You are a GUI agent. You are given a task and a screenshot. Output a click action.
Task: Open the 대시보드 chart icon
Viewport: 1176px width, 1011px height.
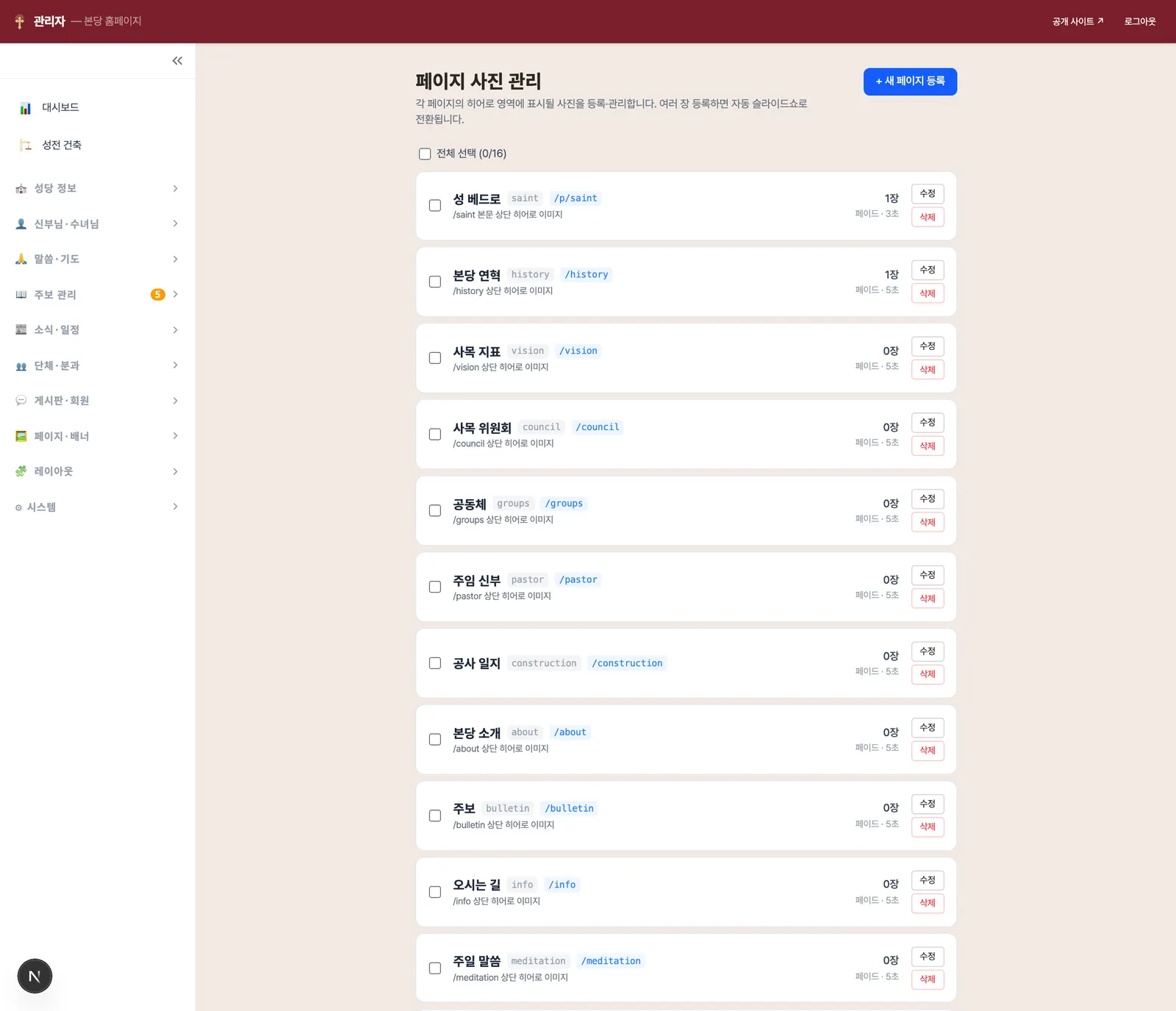tap(26, 108)
